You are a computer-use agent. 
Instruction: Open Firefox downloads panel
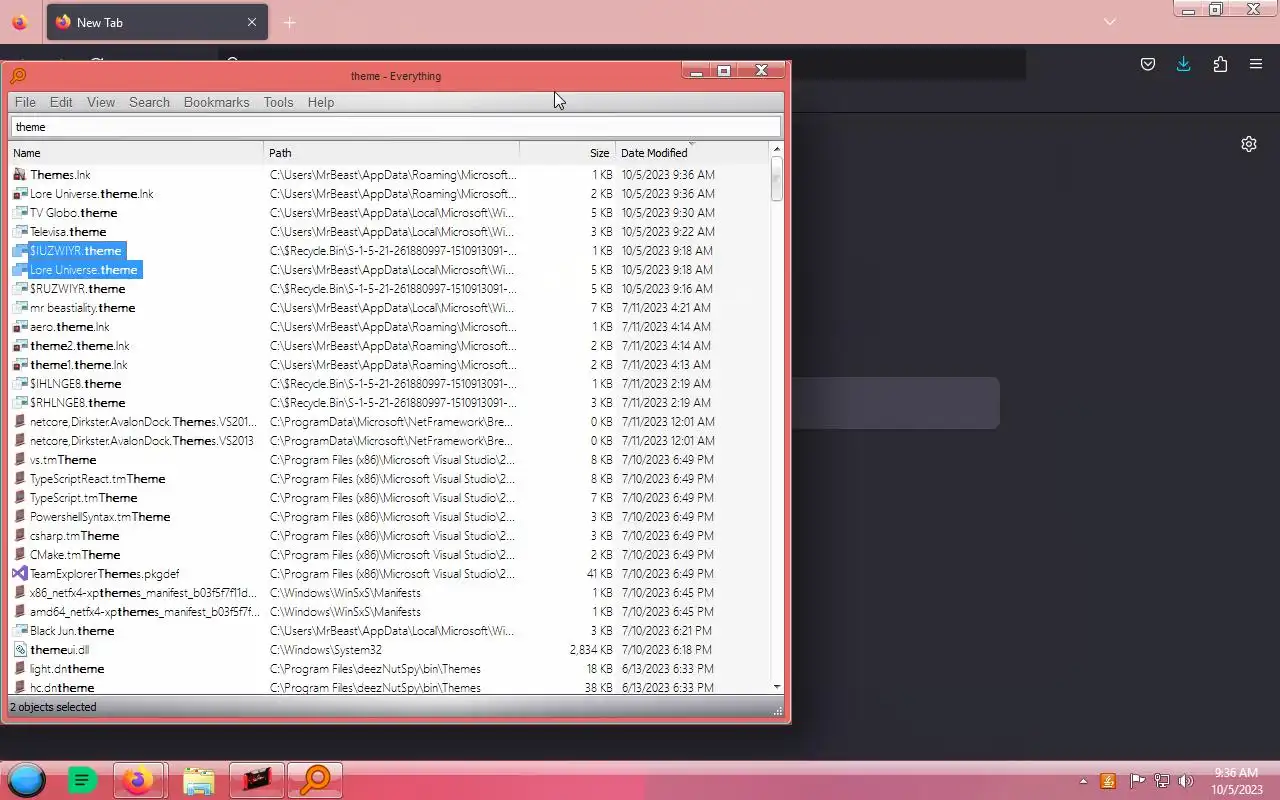1183,64
